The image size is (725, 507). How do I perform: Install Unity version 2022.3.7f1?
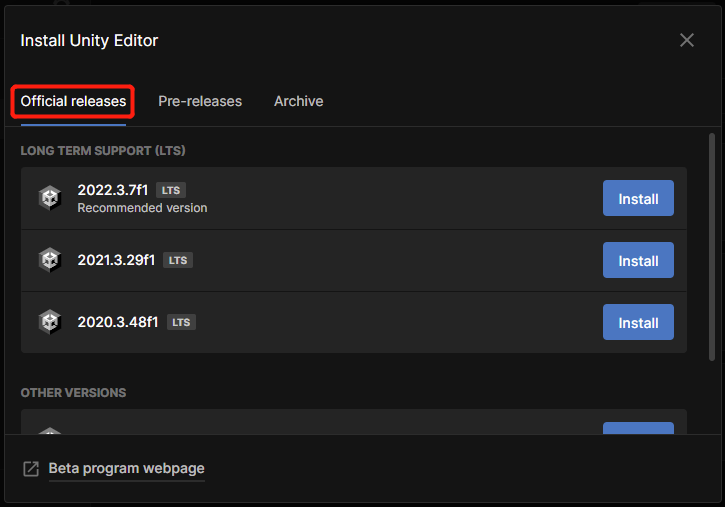pos(638,198)
